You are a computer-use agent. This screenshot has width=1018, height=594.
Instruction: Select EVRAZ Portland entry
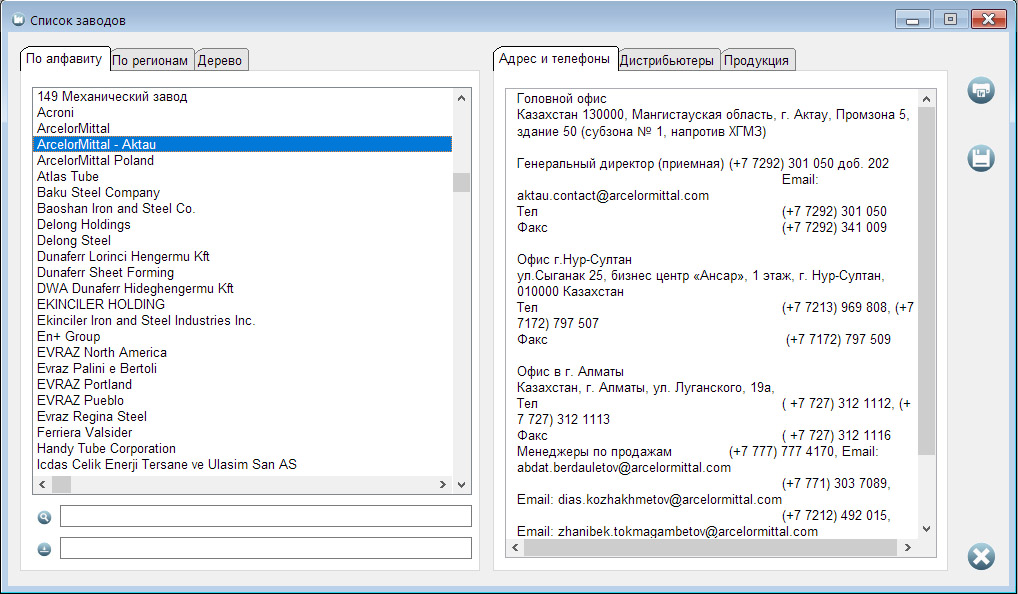pos(242,384)
